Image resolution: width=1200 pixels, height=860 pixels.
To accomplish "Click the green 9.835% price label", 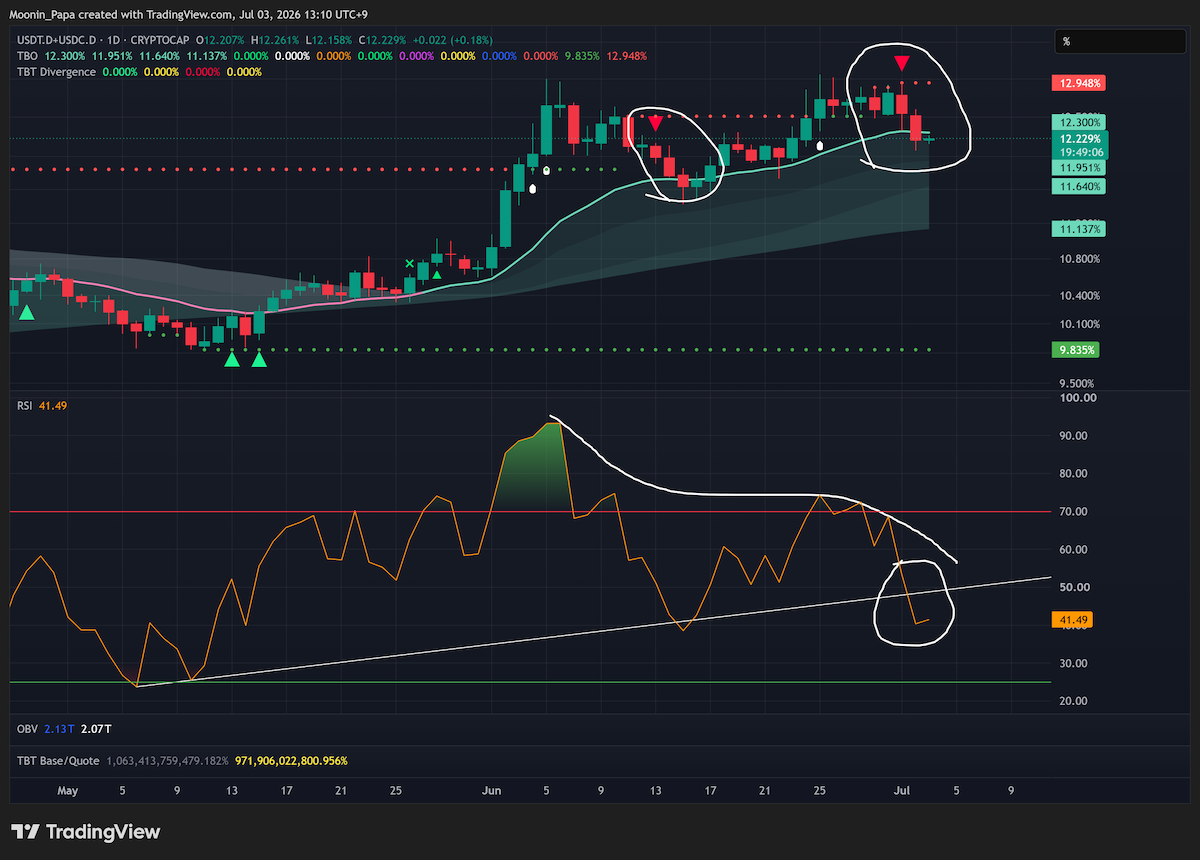I will click(1075, 350).
